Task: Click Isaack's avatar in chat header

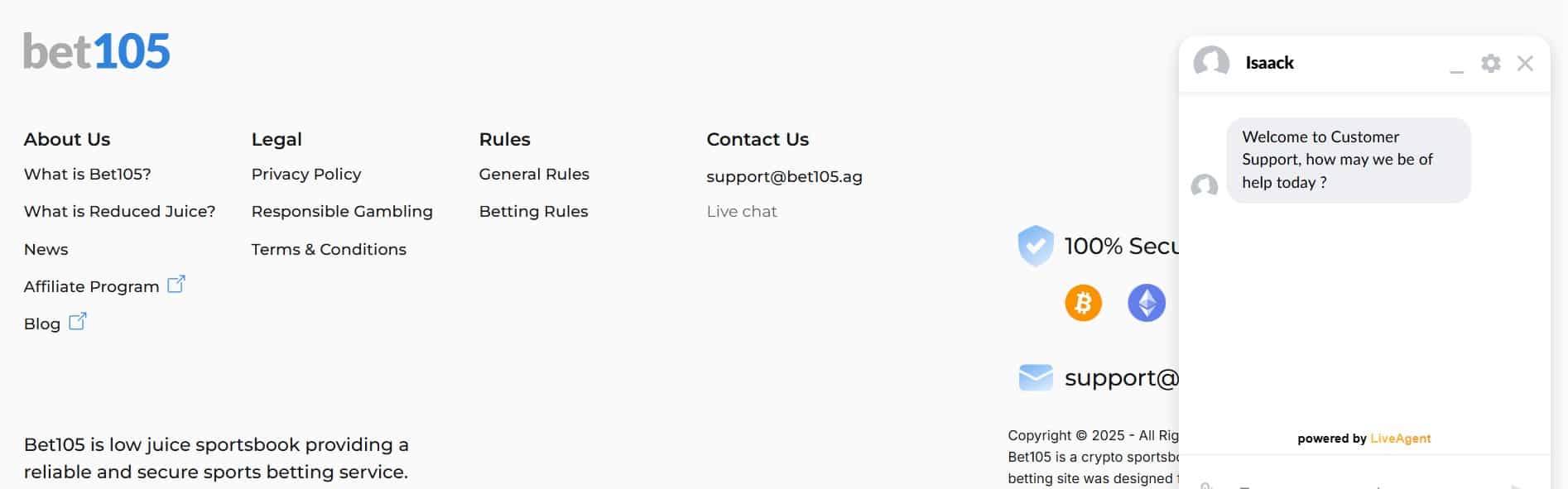Action: pos(1211,63)
